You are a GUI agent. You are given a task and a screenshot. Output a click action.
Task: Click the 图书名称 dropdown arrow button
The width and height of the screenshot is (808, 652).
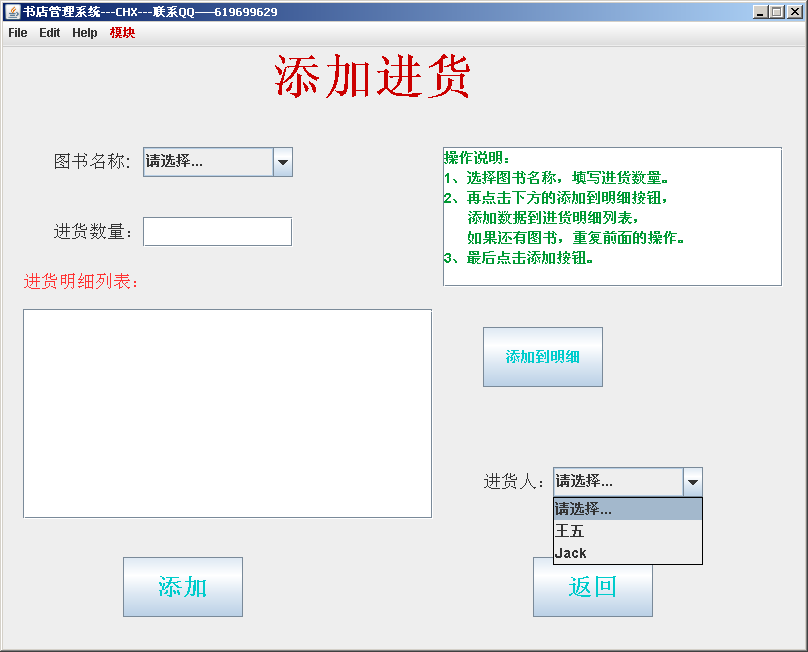click(x=283, y=162)
